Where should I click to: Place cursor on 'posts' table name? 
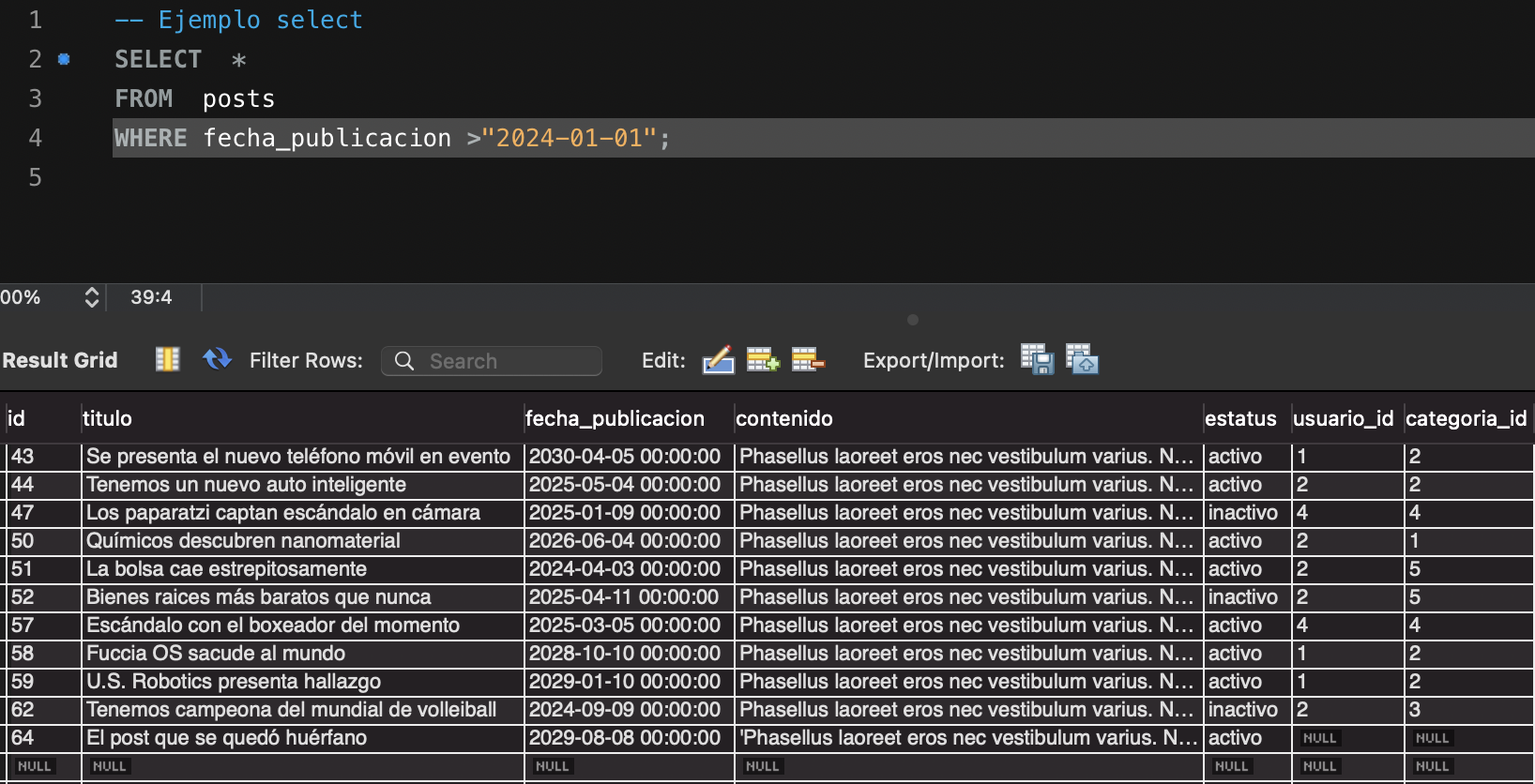(238, 98)
